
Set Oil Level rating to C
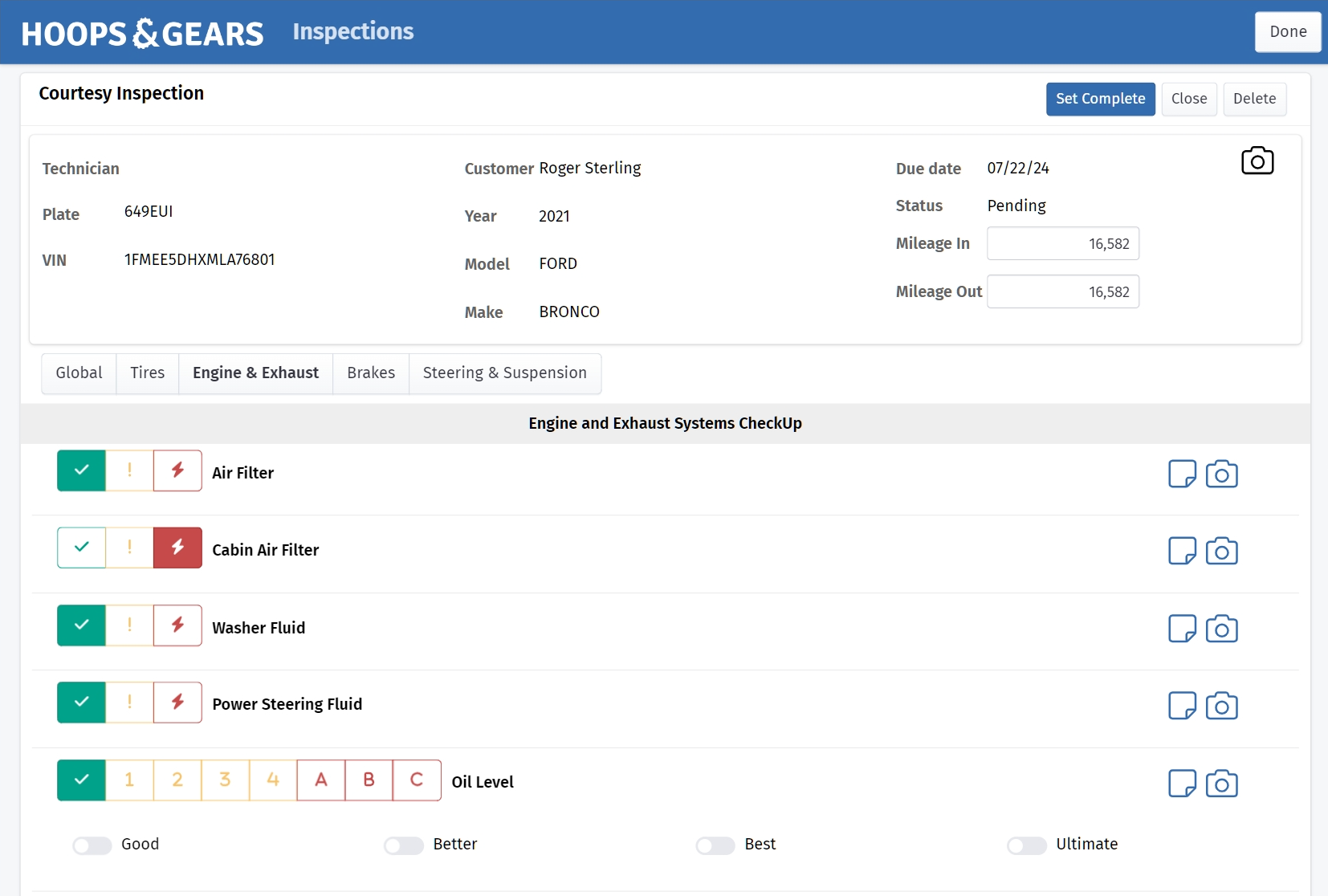tap(417, 780)
